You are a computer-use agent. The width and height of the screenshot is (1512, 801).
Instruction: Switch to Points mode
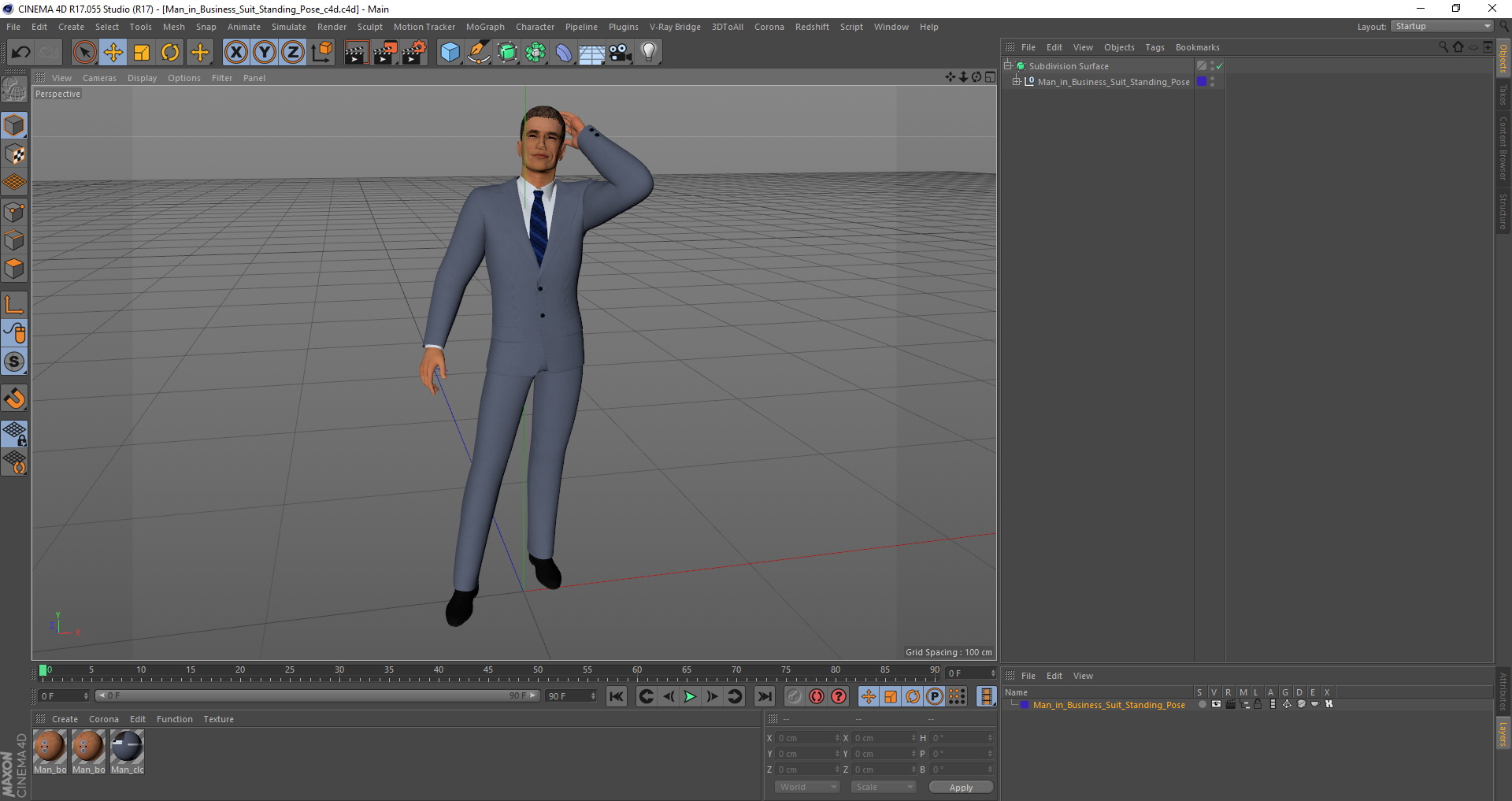coord(14,211)
